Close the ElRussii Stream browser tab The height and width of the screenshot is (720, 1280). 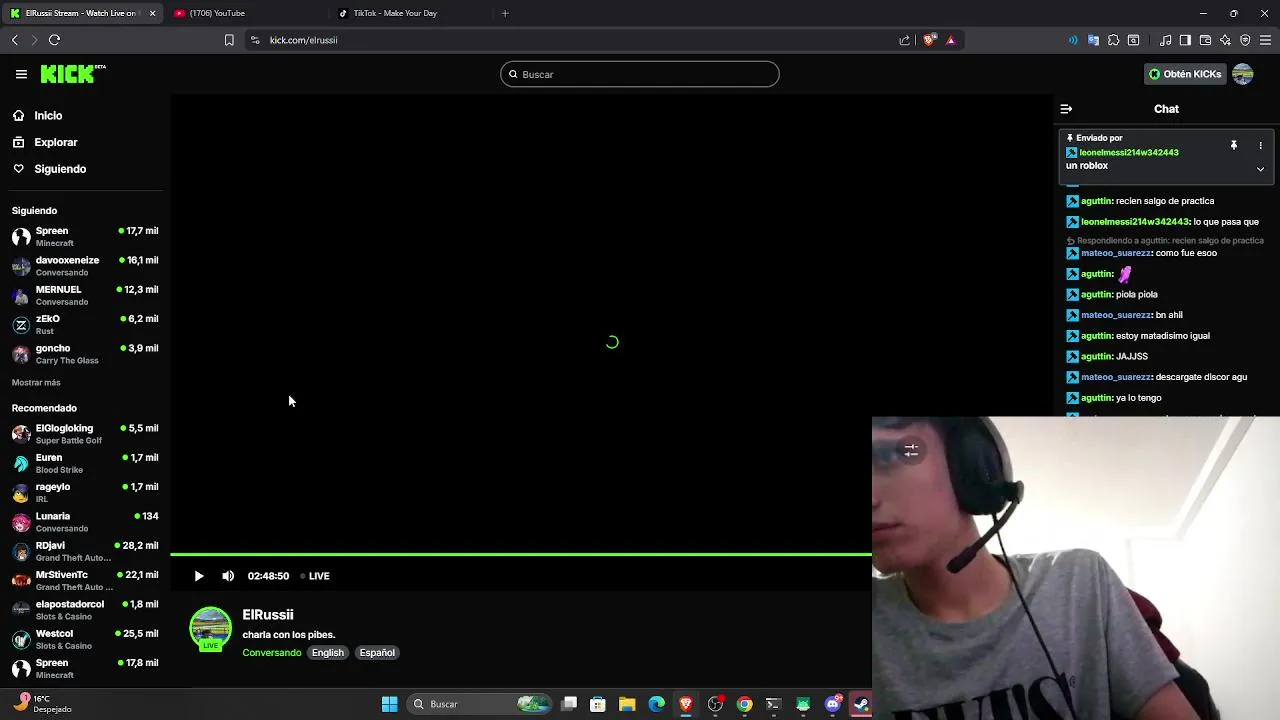152,13
